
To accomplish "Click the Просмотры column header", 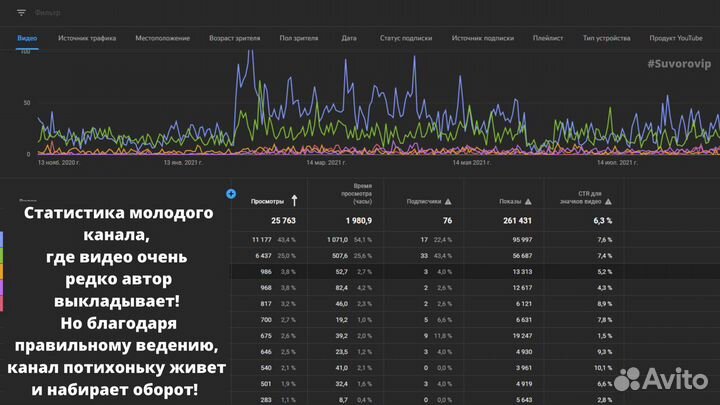I will pos(267,202).
